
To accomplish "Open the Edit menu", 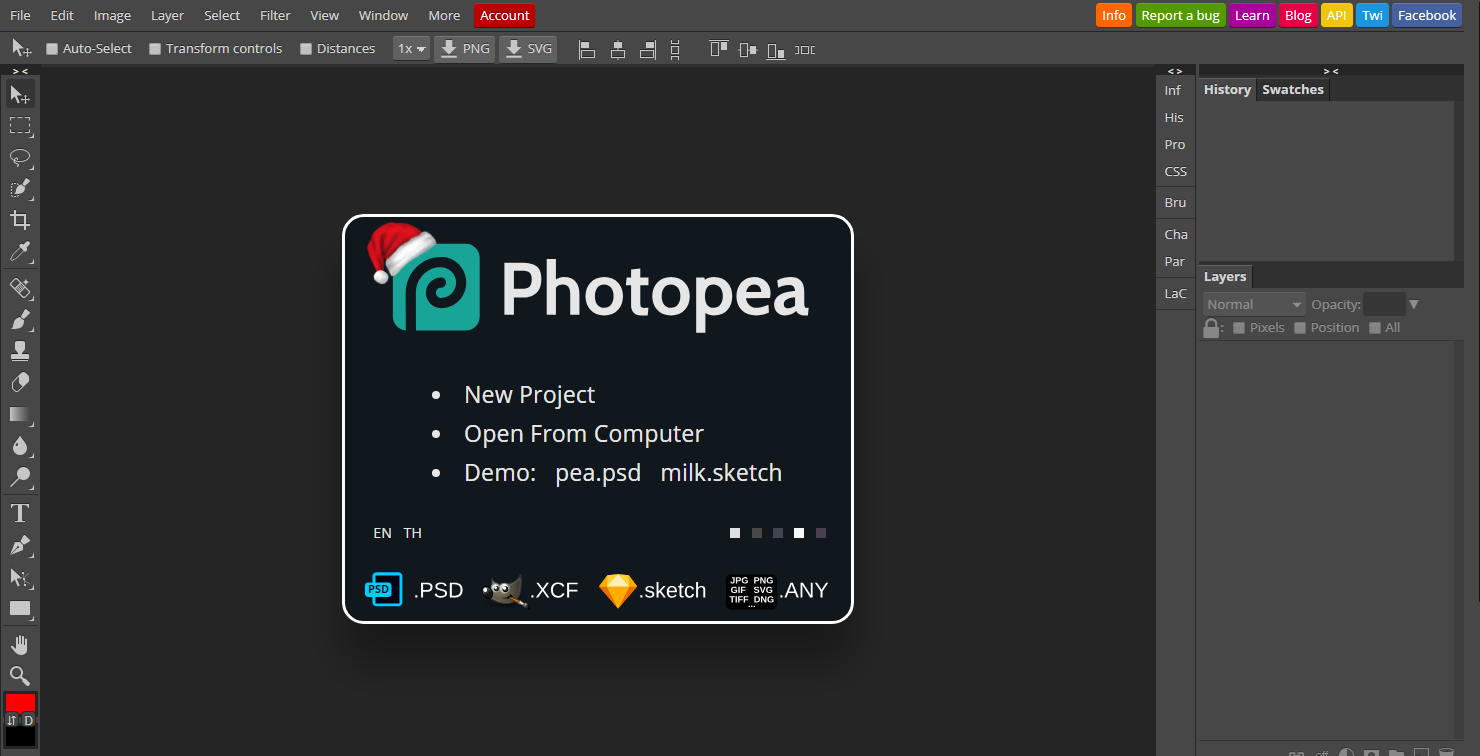I will point(62,15).
